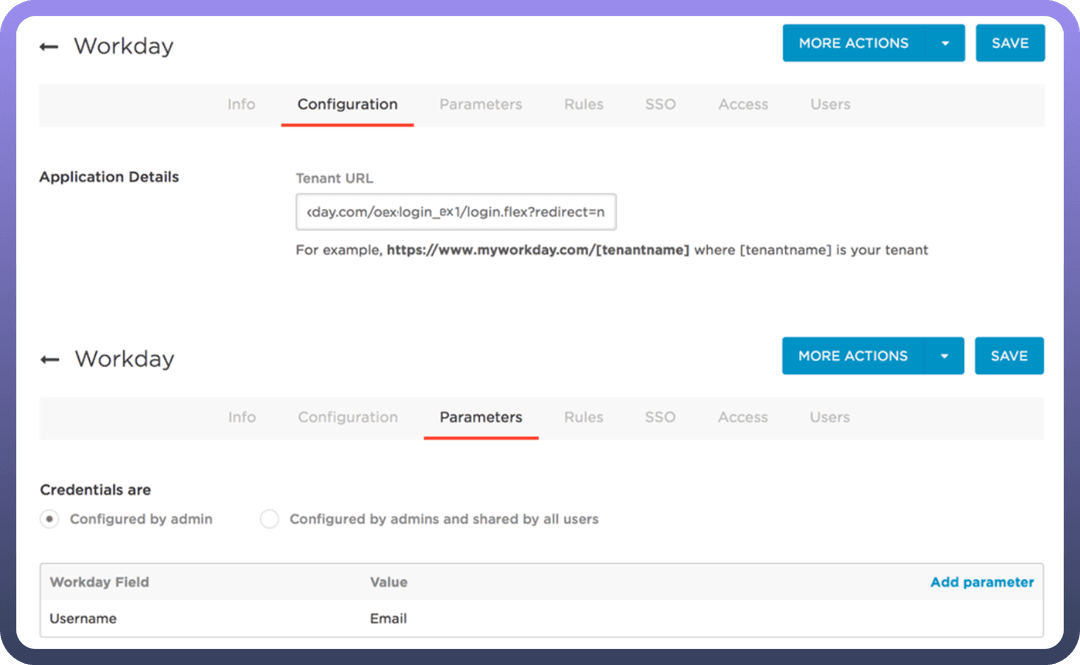Save changes in the Configuration view
The height and width of the screenshot is (665, 1080).
tap(1010, 44)
